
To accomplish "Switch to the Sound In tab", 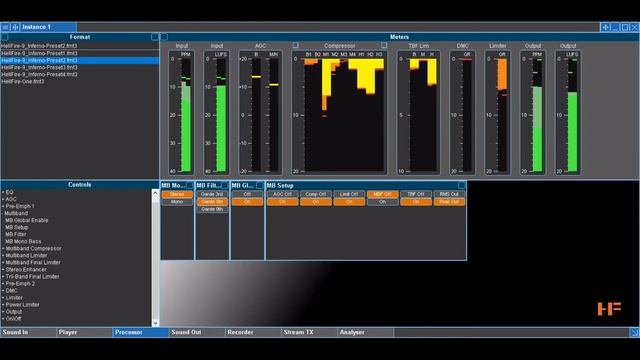I will [x=28, y=332].
